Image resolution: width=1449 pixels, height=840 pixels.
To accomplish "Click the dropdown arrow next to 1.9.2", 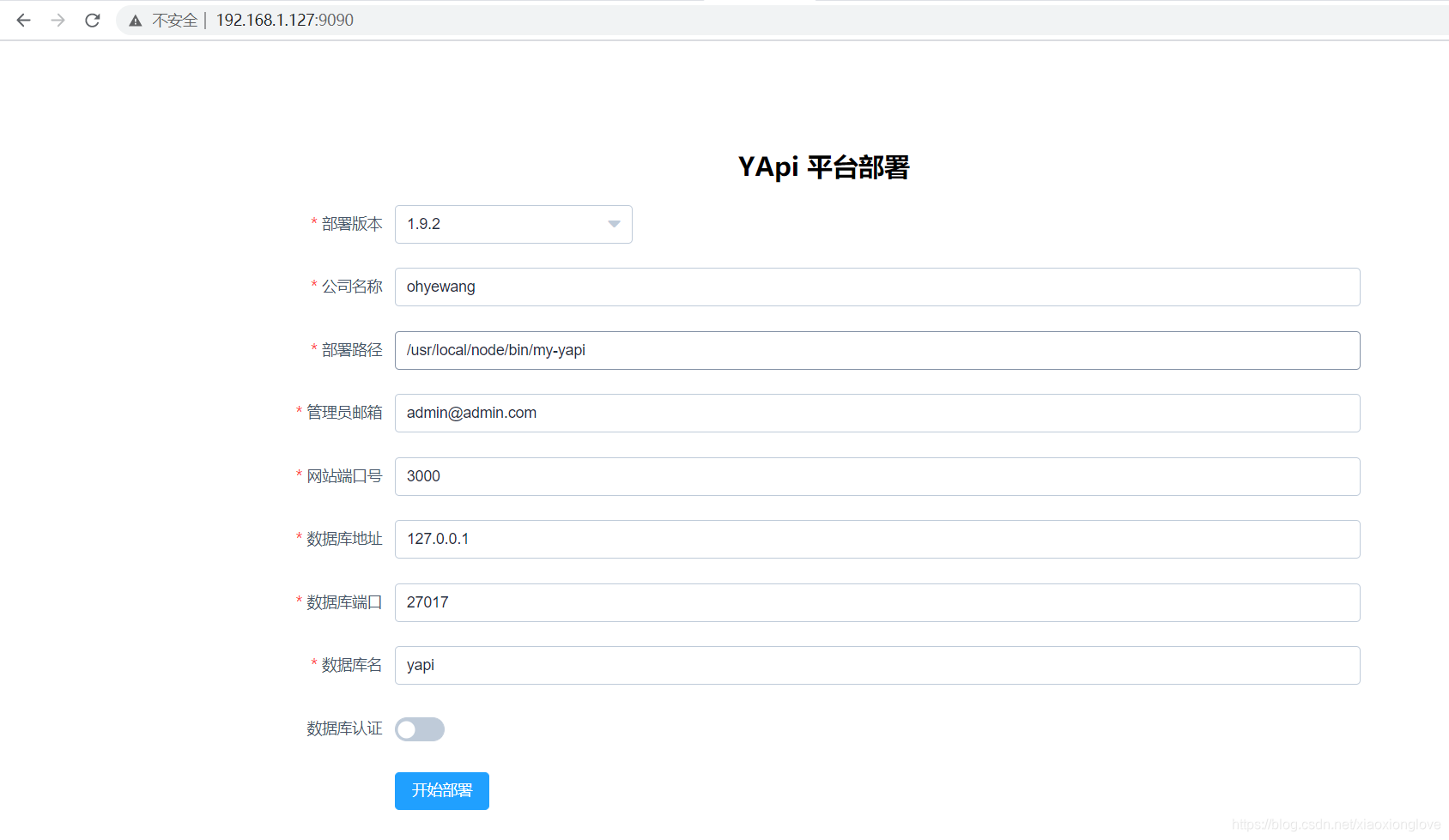I will click(x=614, y=224).
